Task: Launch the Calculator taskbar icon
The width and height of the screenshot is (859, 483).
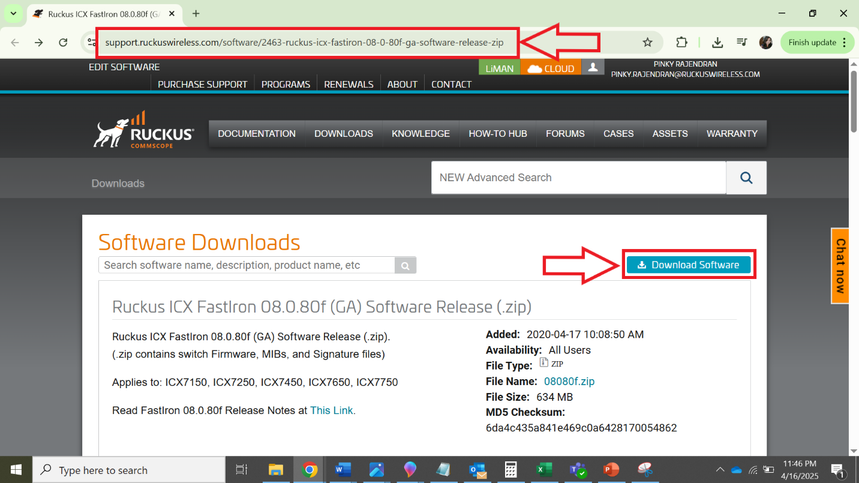Action: [510, 470]
